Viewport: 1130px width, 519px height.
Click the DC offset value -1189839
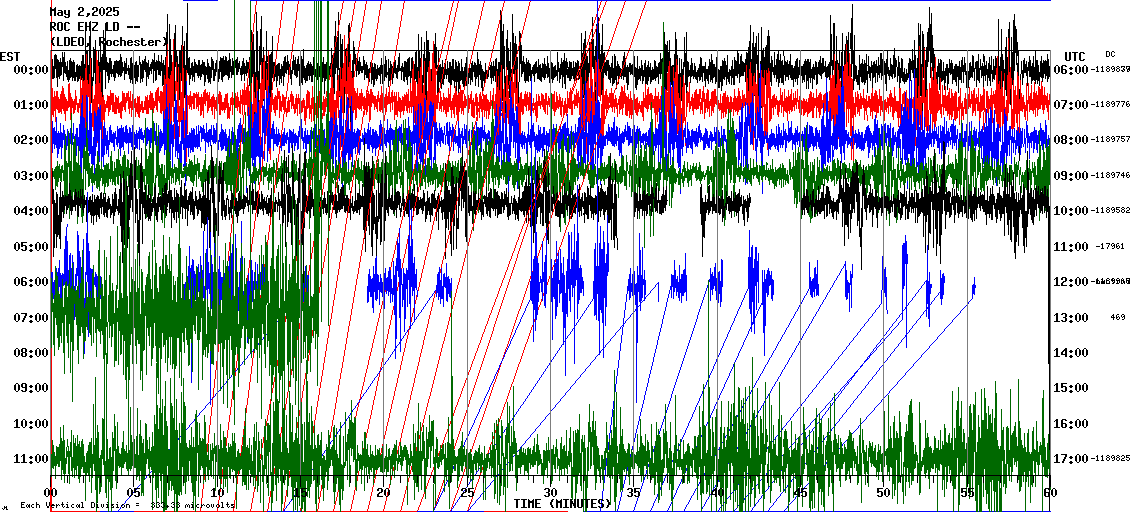point(1111,70)
